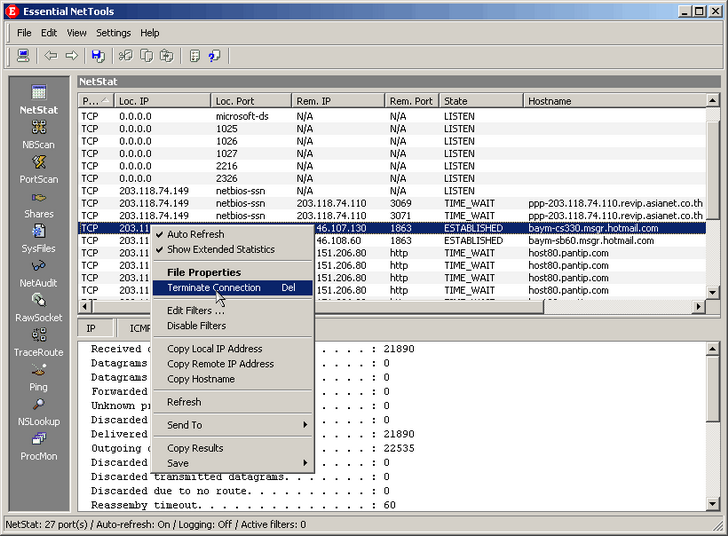Open the Settings menu
Viewport: 728px width, 536px height.
click(113, 33)
